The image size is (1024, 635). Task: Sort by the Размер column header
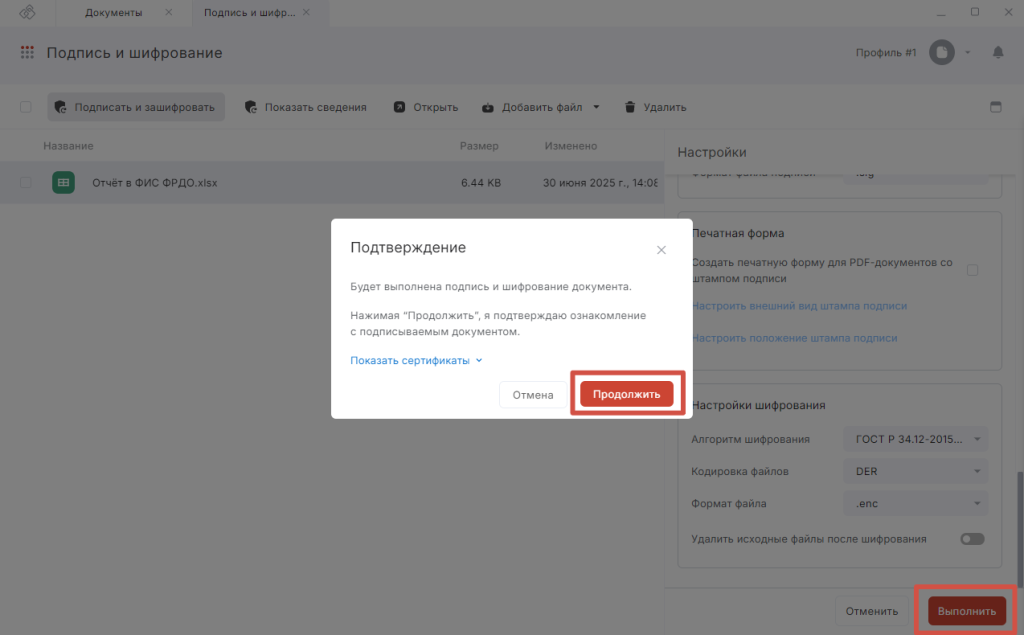[x=479, y=146]
